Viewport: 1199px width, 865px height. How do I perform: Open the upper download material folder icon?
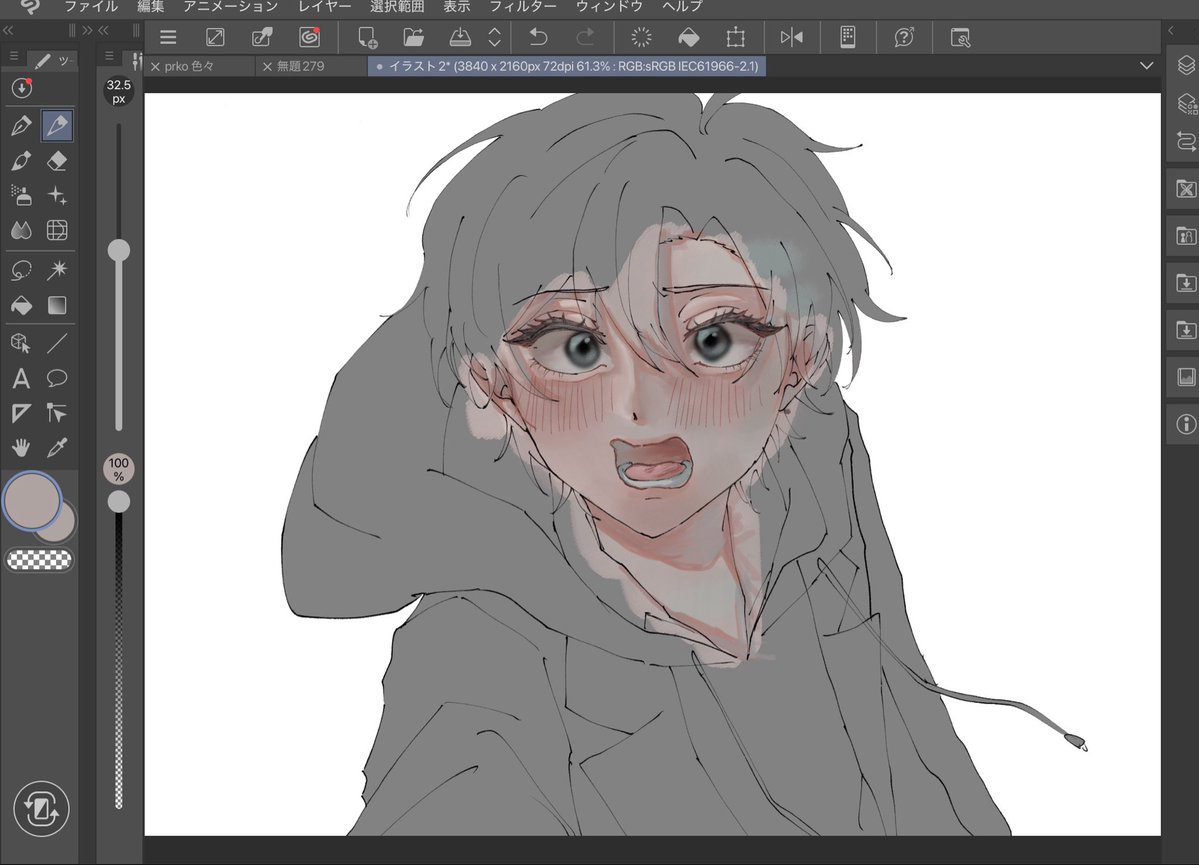pyautogui.click(x=1186, y=283)
